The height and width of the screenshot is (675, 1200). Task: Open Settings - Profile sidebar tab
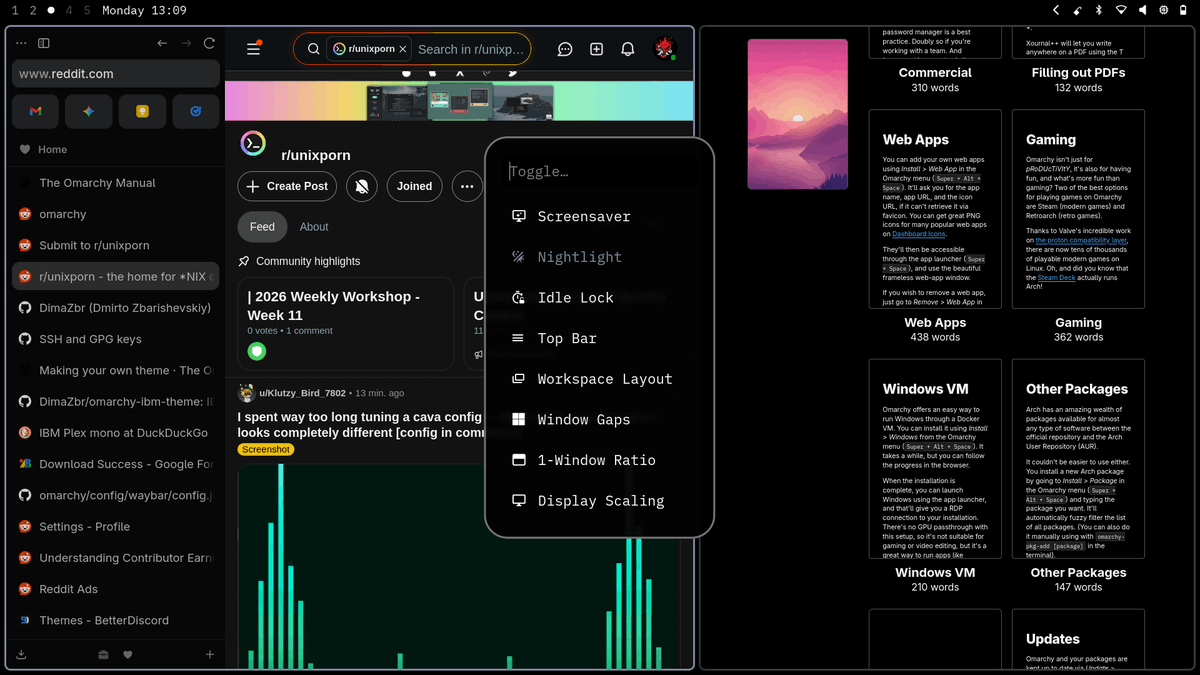[116, 526]
